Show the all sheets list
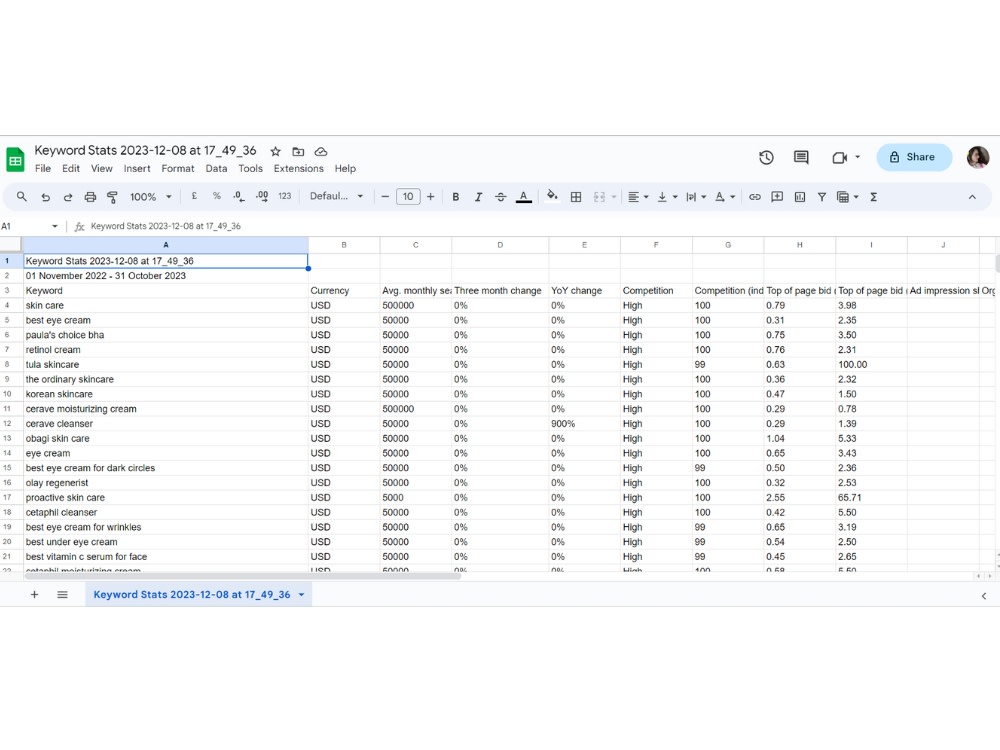 pos(62,594)
